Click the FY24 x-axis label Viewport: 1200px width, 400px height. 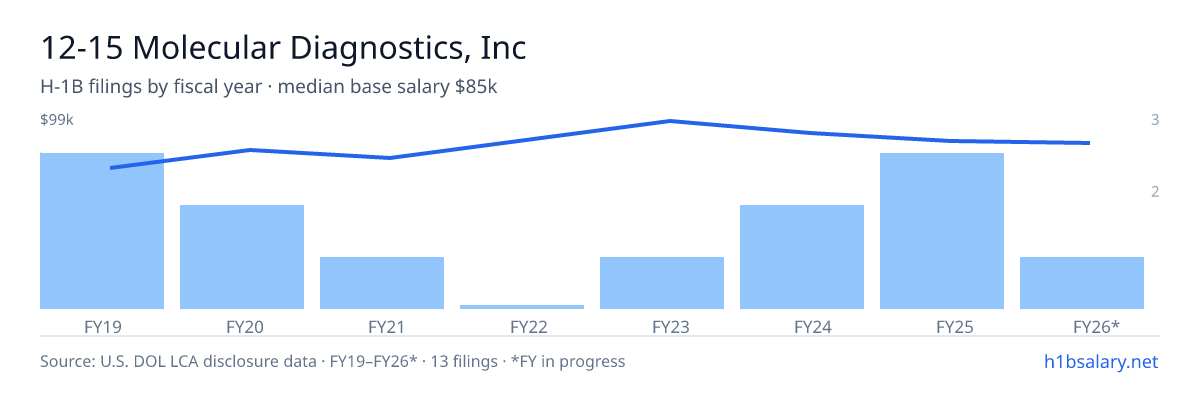coord(813,326)
